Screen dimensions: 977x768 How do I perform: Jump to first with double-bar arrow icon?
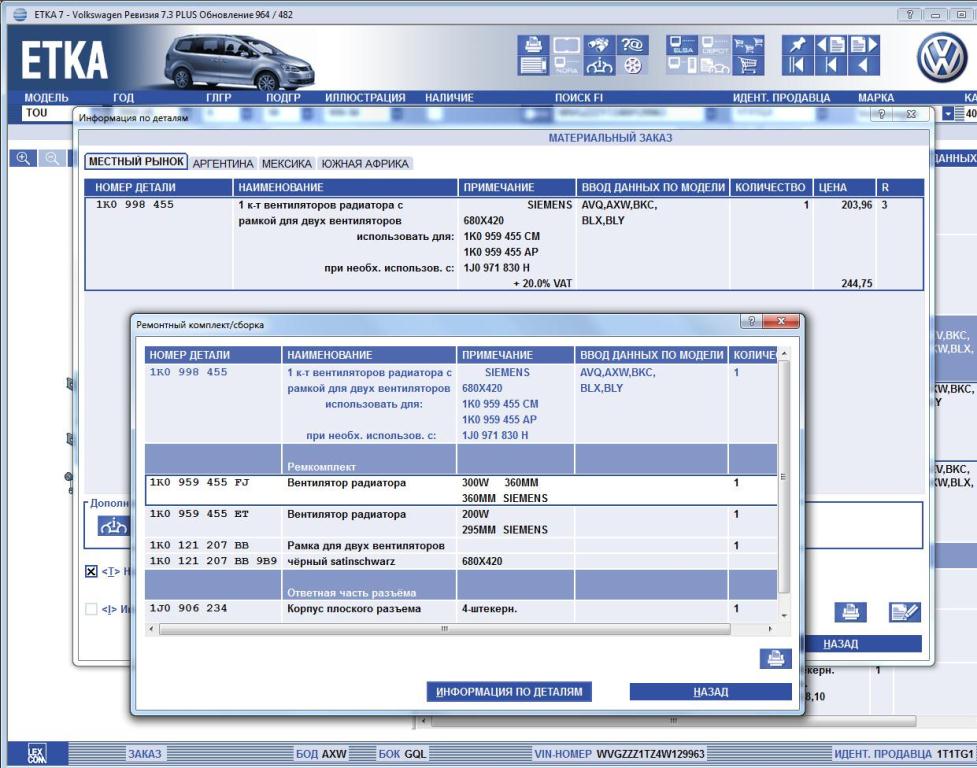coord(798,65)
